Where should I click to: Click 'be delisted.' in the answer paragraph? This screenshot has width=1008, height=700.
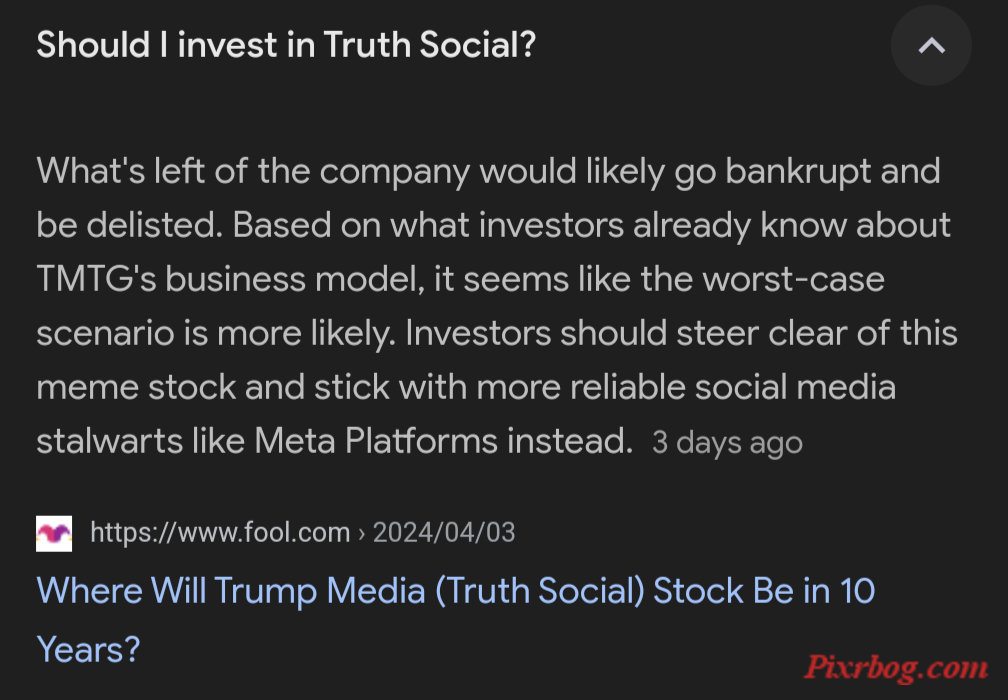130,225
